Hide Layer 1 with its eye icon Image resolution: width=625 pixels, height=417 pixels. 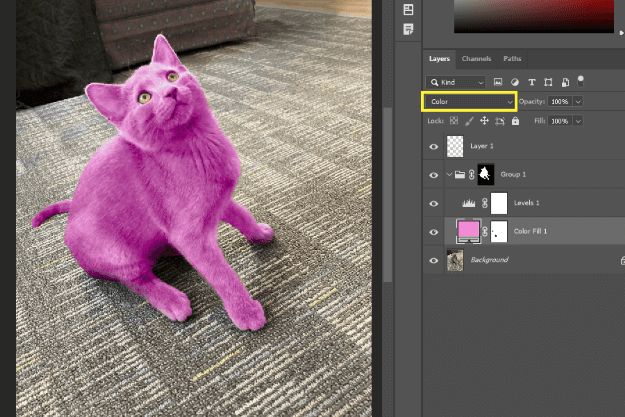[x=434, y=147]
